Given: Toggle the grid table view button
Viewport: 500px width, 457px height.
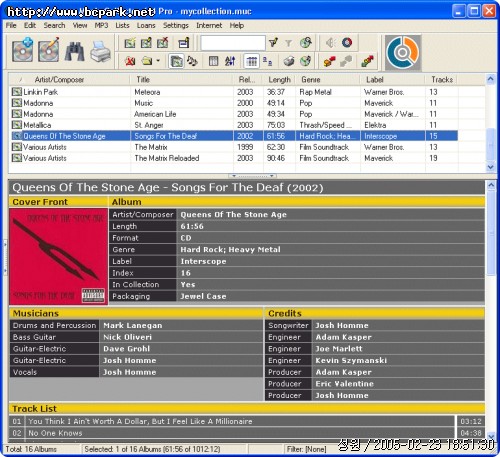Looking at the screenshot, I should pos(252,61).
